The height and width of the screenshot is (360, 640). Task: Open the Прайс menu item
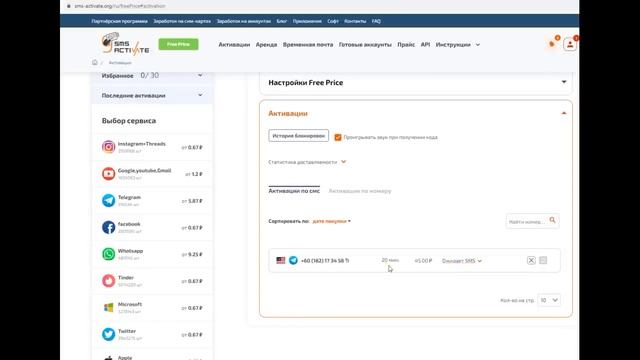pos(406,44)
